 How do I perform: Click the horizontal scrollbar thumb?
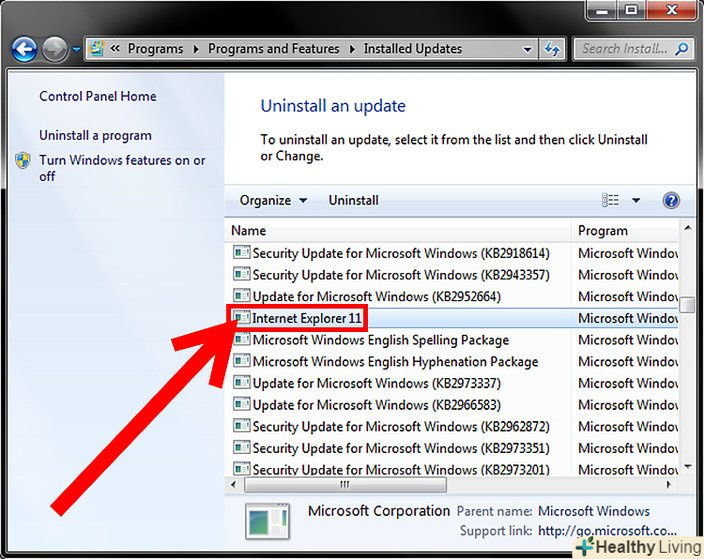click(x=345, y=485)
